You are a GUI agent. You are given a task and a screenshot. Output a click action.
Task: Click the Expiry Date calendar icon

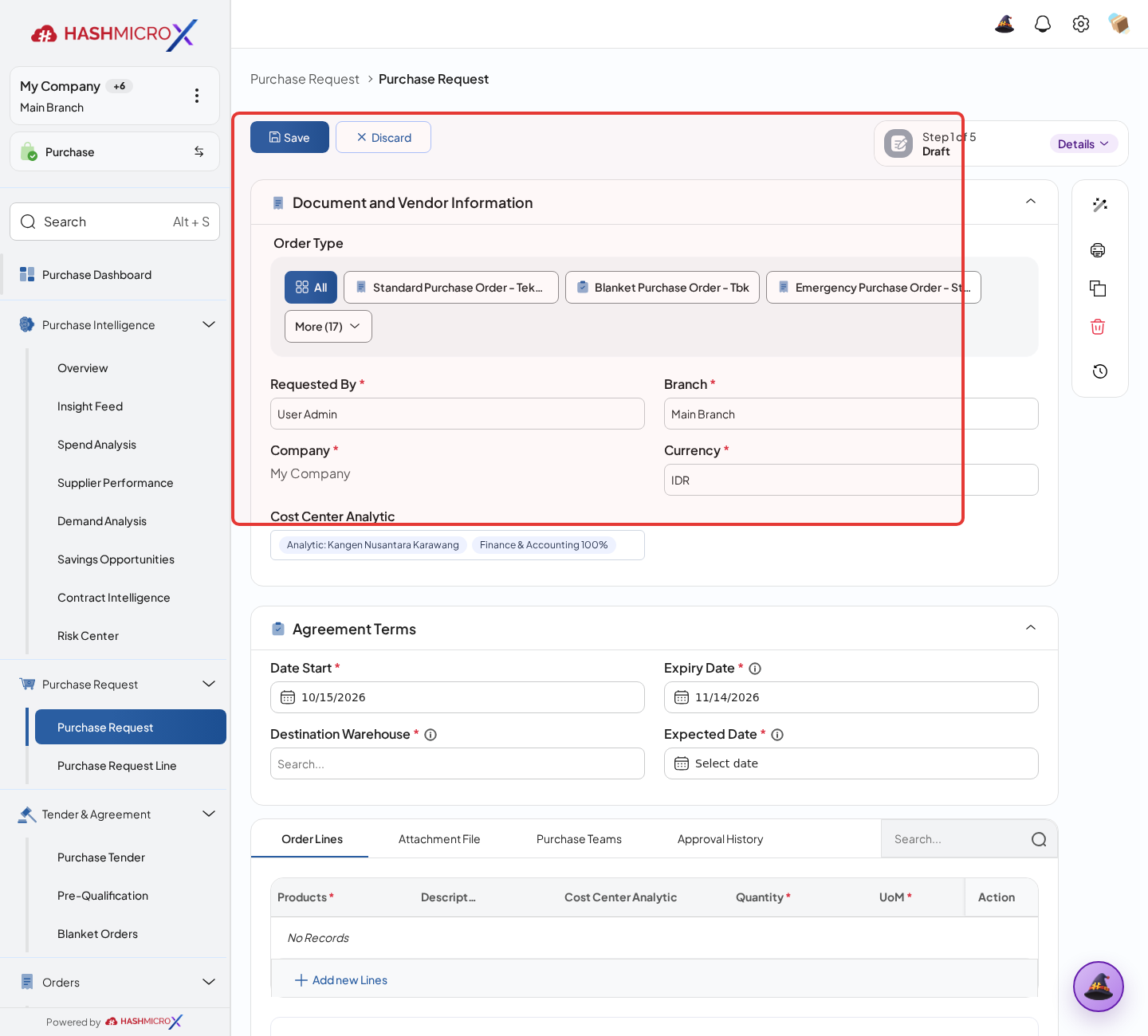(682, 697)
